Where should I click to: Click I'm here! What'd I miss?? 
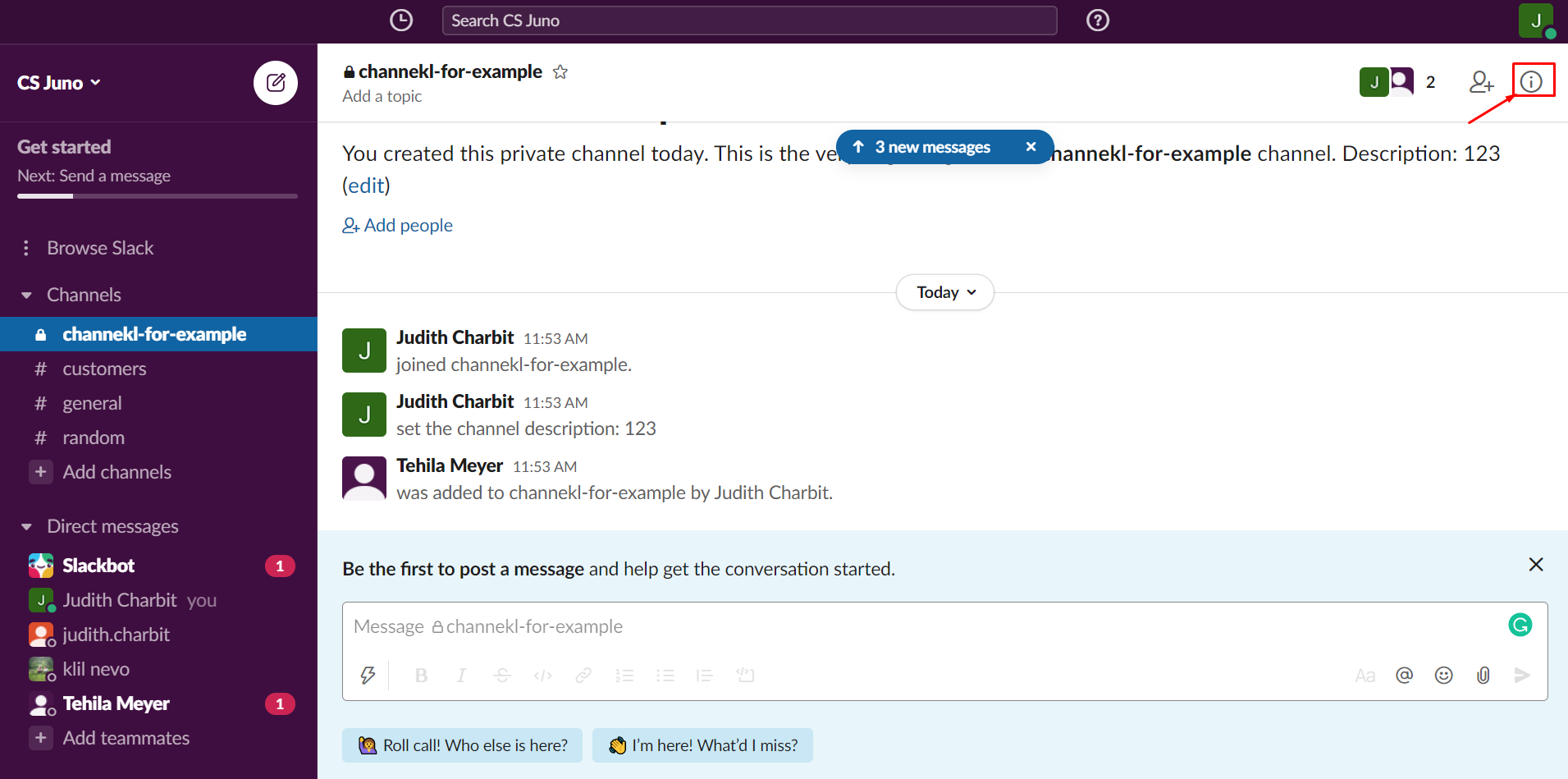coord(702,745)
